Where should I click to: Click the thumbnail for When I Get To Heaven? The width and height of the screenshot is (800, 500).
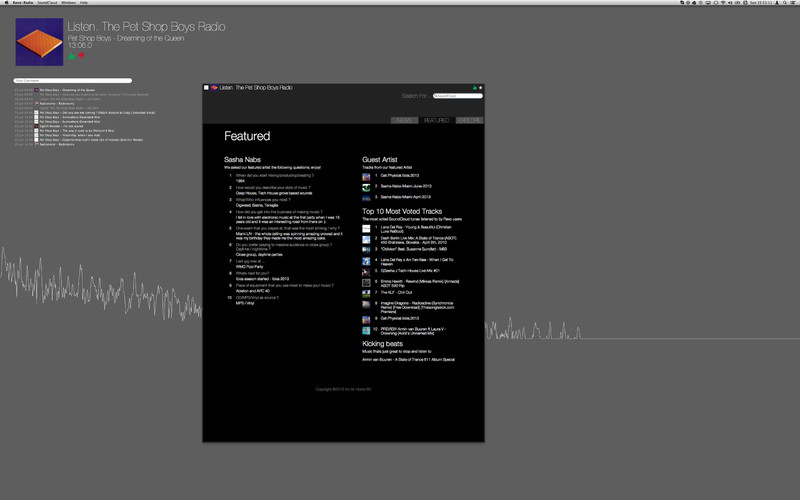coord(366,261)
